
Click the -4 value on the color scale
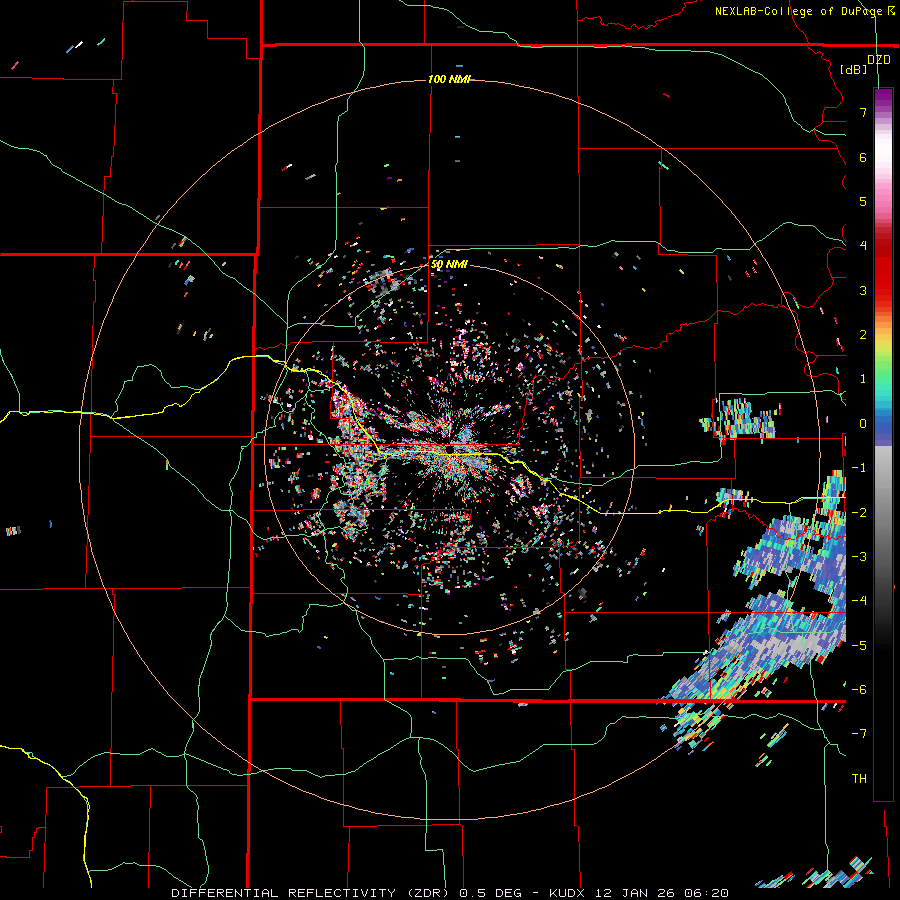(858, 601)
